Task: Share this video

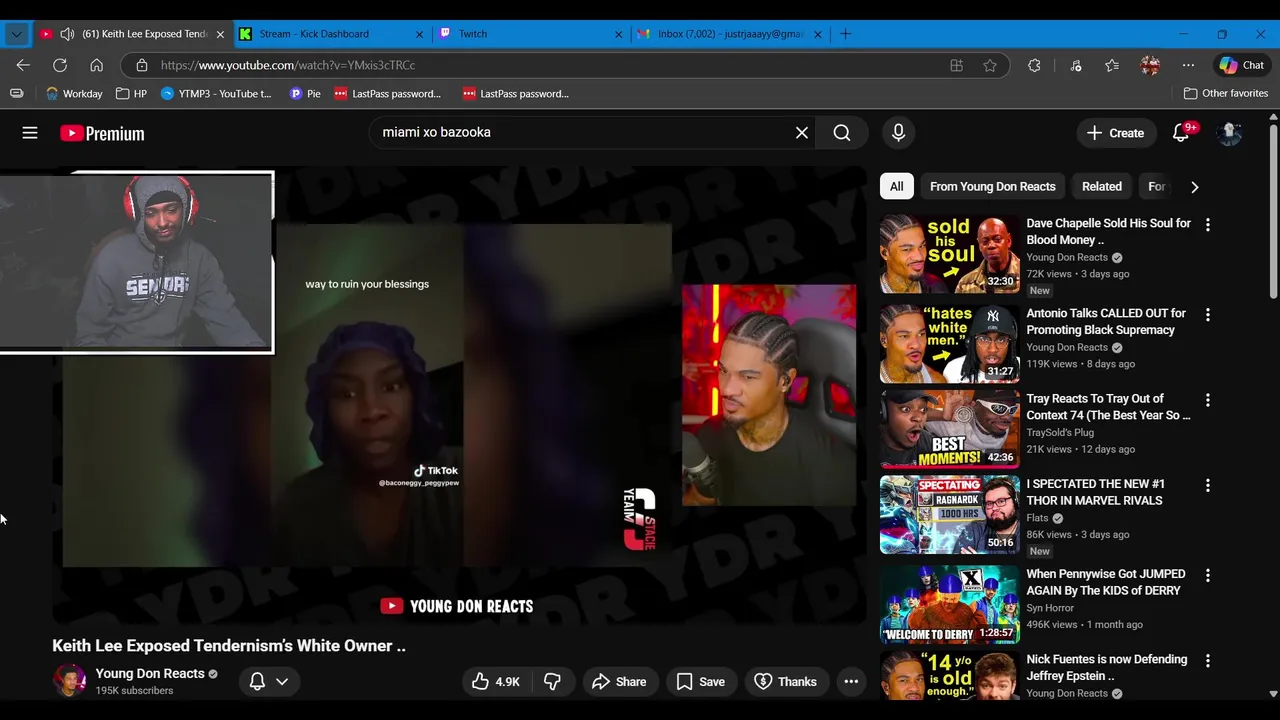Action: [620, 682]
